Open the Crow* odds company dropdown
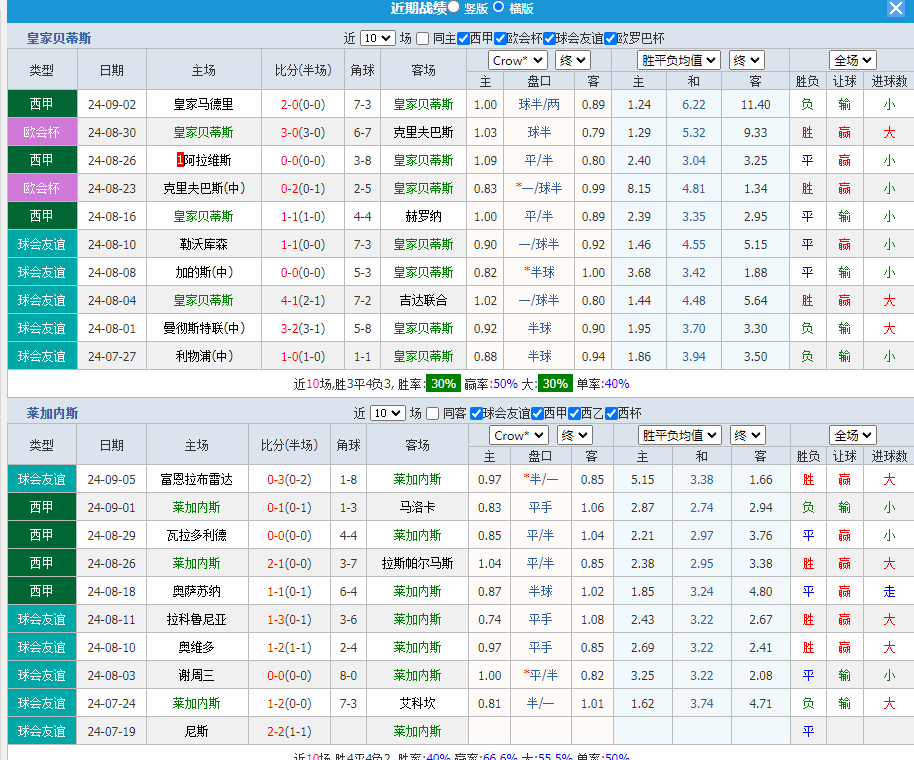Screen dimensions: 914x760 point(517,60)
